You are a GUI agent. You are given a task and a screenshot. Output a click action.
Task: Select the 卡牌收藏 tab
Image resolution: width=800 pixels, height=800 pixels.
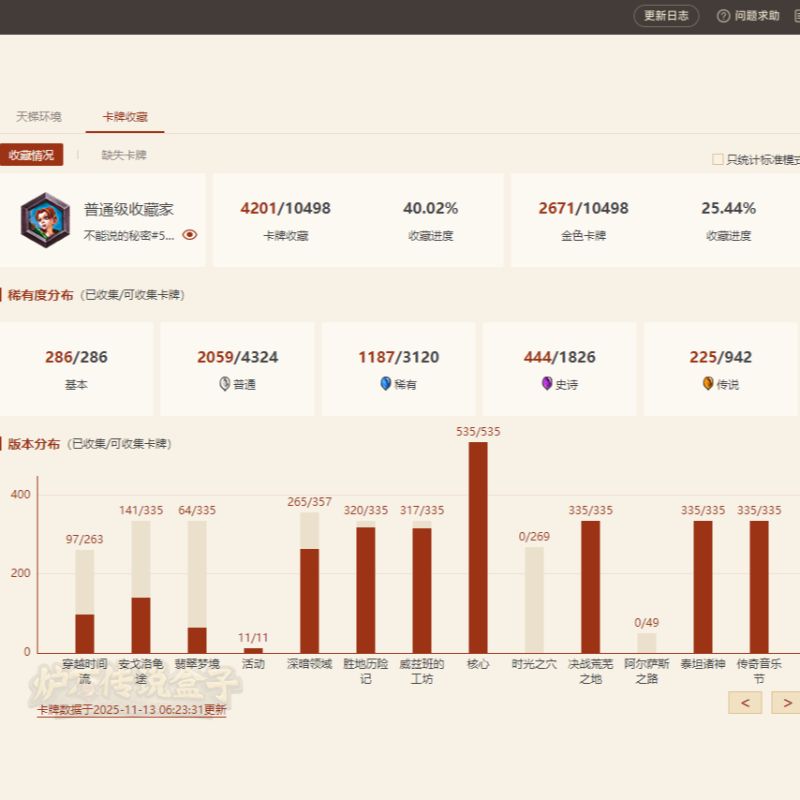[125, 117]
